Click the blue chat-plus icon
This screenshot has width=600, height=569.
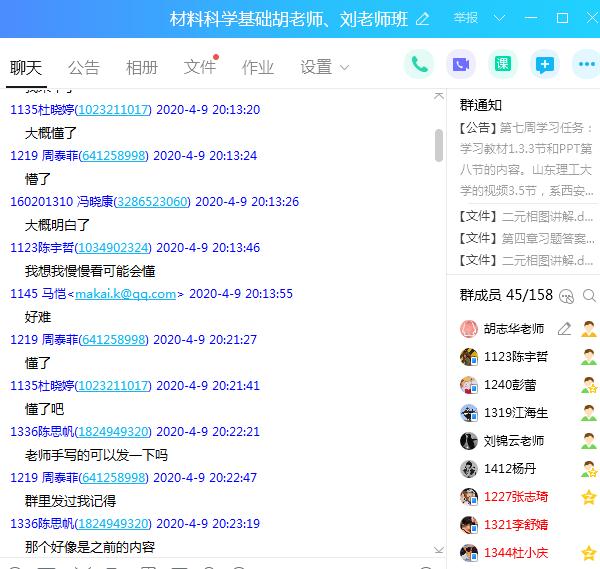(x=544, y=65)
